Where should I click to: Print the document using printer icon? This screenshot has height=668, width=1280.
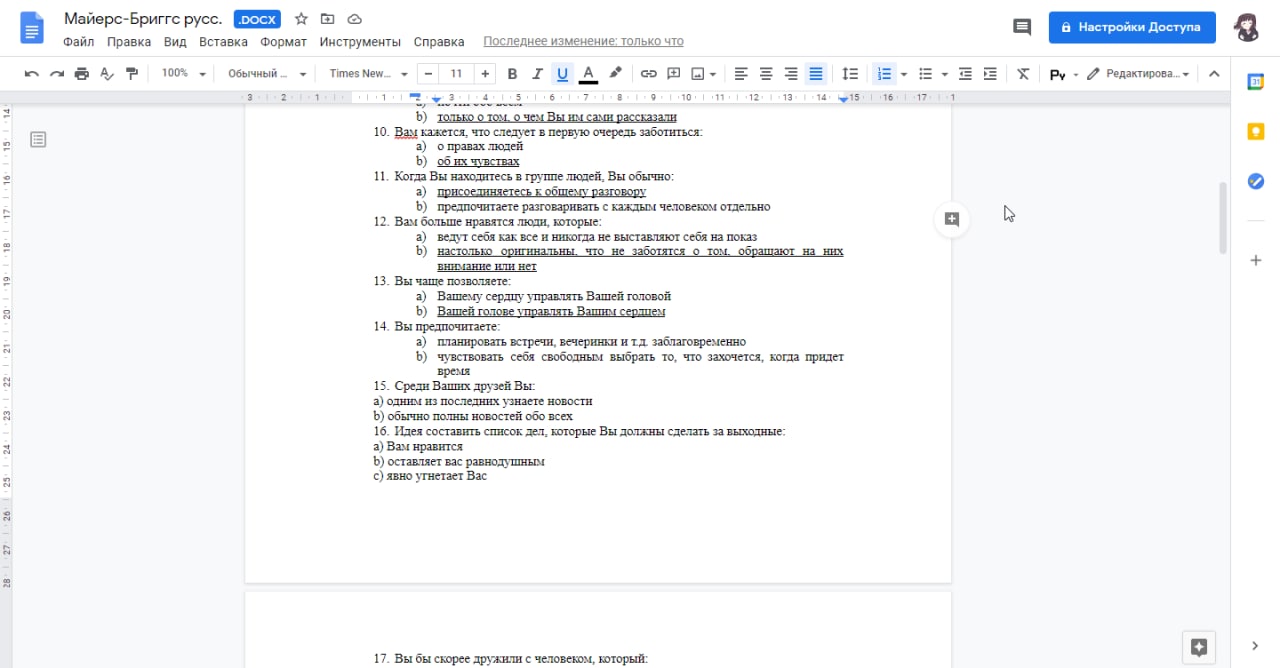tap(82, 73)
